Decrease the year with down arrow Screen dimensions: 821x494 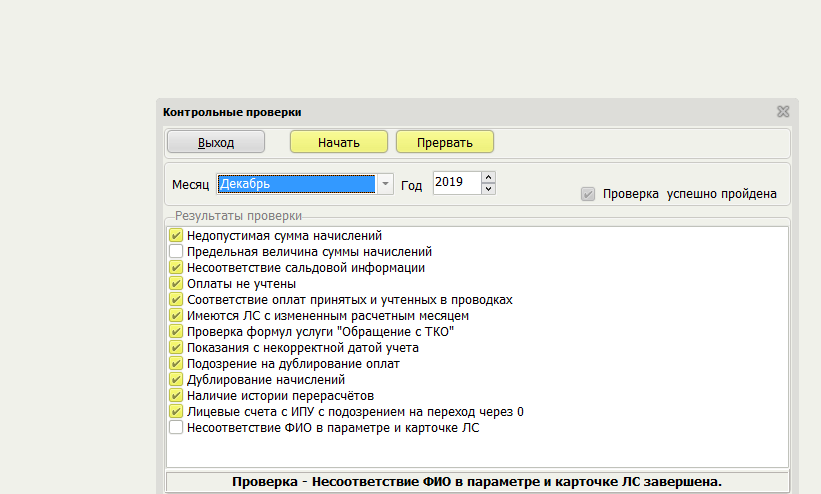488,189
